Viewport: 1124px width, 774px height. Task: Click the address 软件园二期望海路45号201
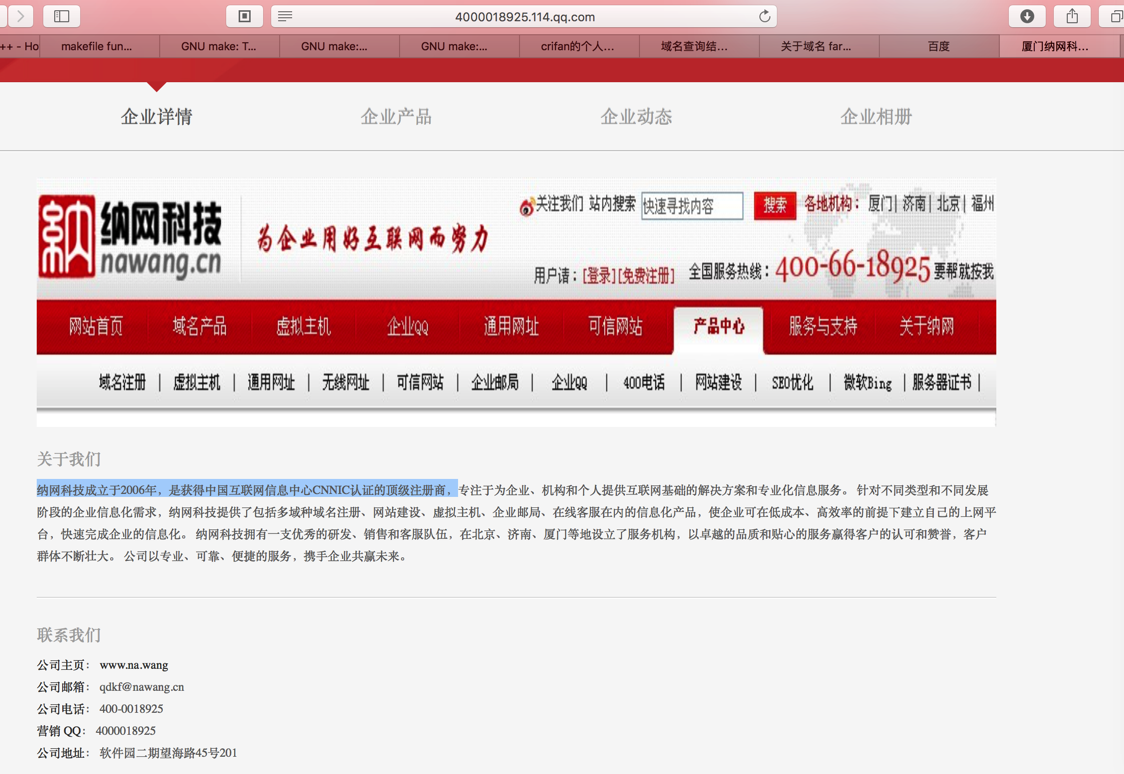168,753
